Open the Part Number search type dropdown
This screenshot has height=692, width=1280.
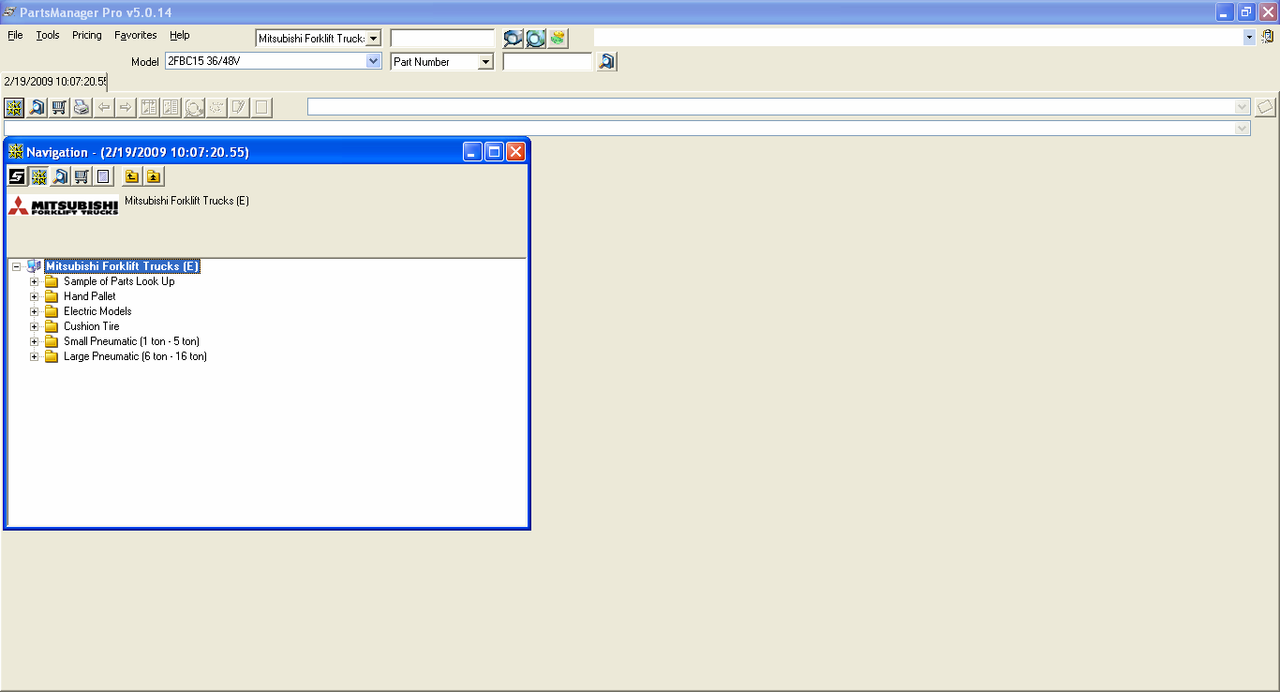pos(485,62)
